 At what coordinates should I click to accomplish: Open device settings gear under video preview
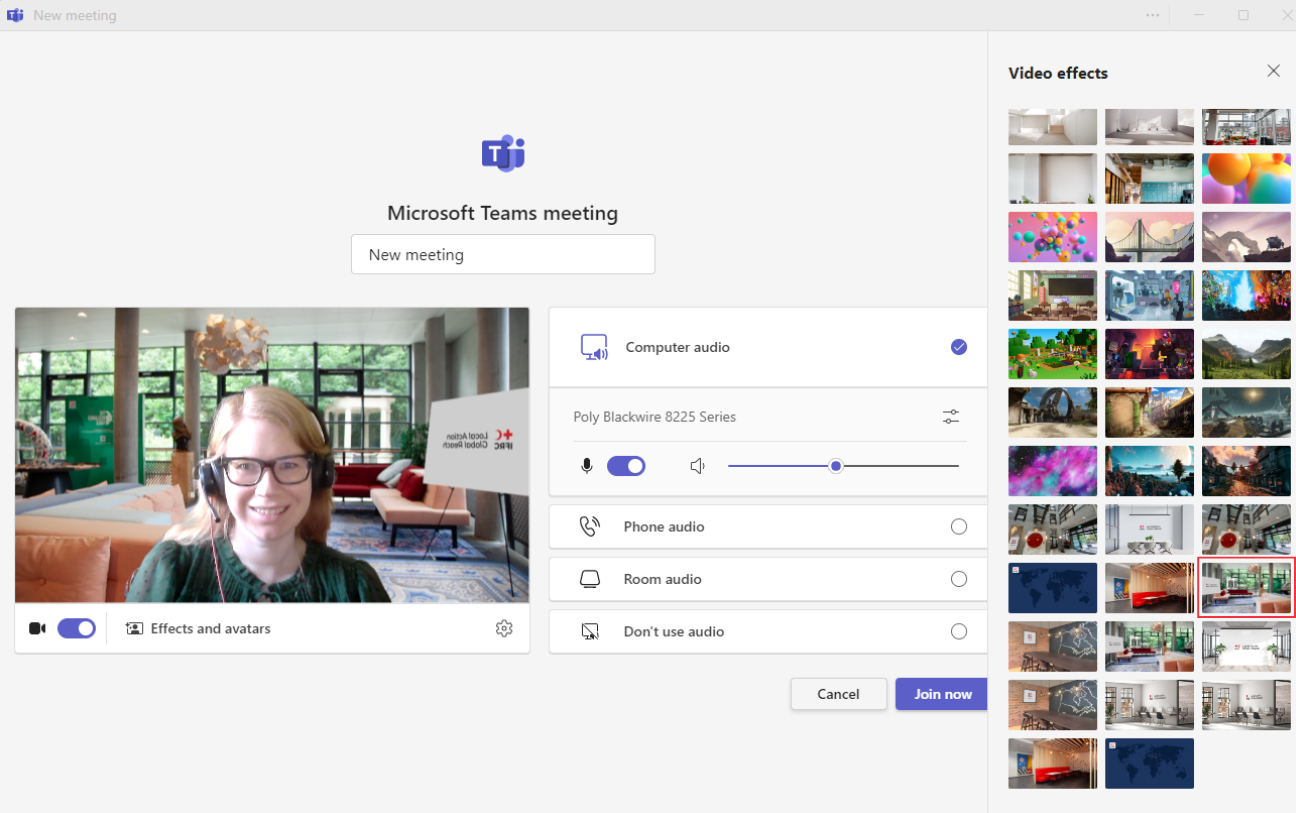[x=504, y=628]
